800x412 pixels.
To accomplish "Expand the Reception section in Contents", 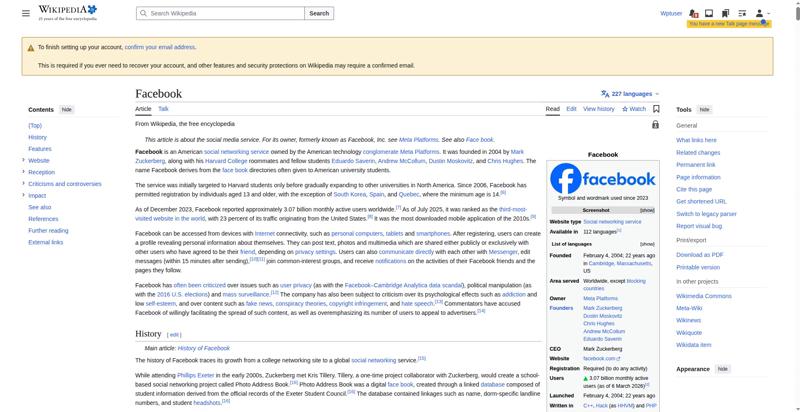I will [x=23, y=172].
